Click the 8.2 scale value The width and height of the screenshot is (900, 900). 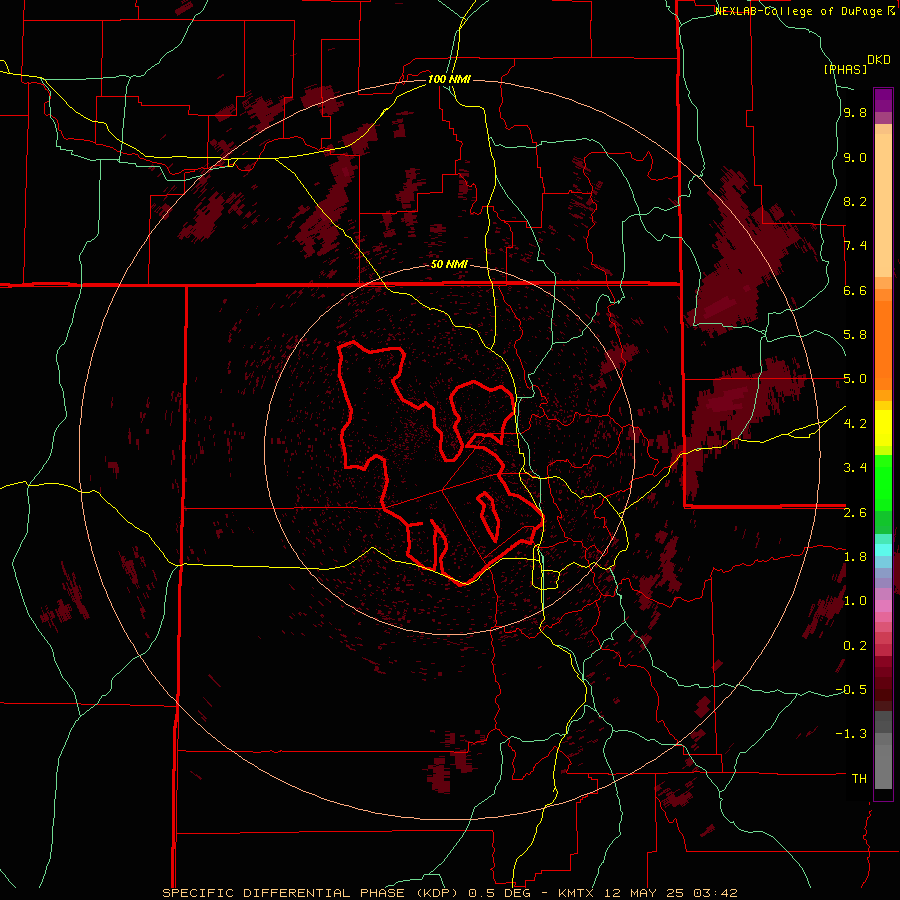(x=855, y=201)
